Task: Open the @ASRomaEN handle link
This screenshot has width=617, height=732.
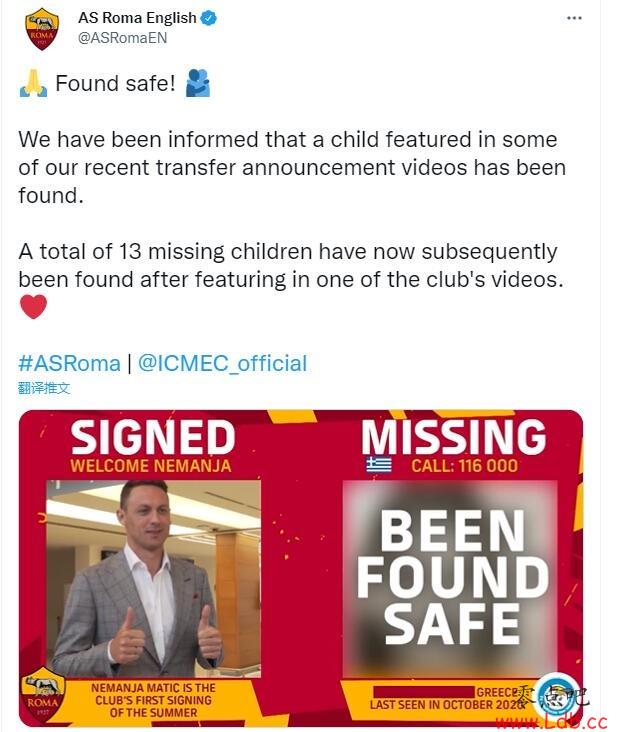Action: point(122,38)
